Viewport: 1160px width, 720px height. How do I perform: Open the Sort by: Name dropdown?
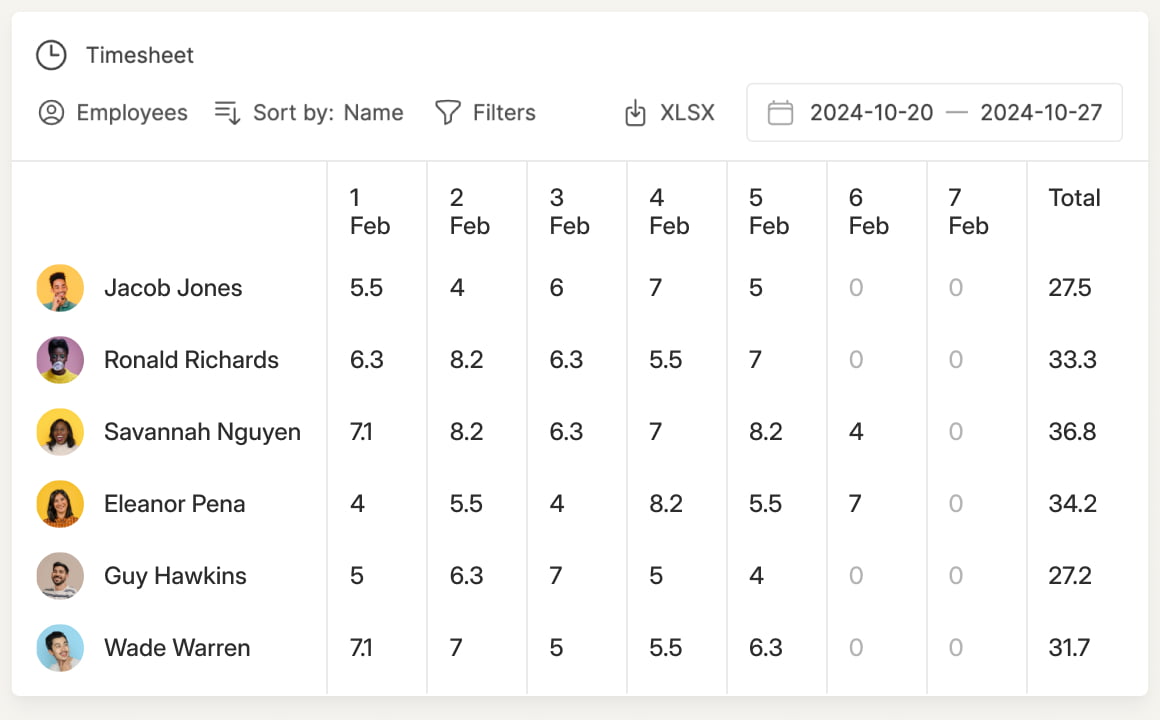click(309, 112)
